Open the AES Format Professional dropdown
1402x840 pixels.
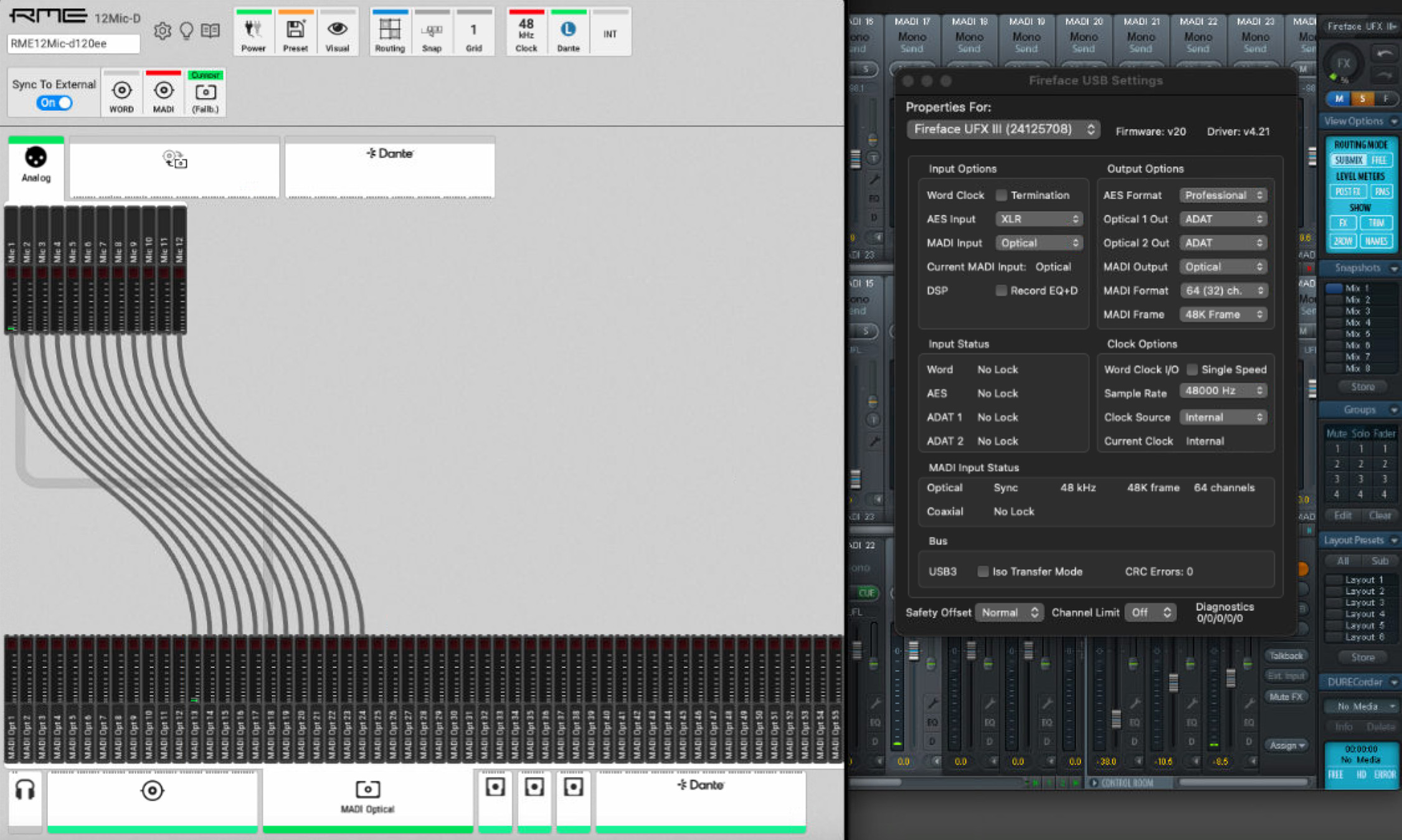coord(1223,195)
